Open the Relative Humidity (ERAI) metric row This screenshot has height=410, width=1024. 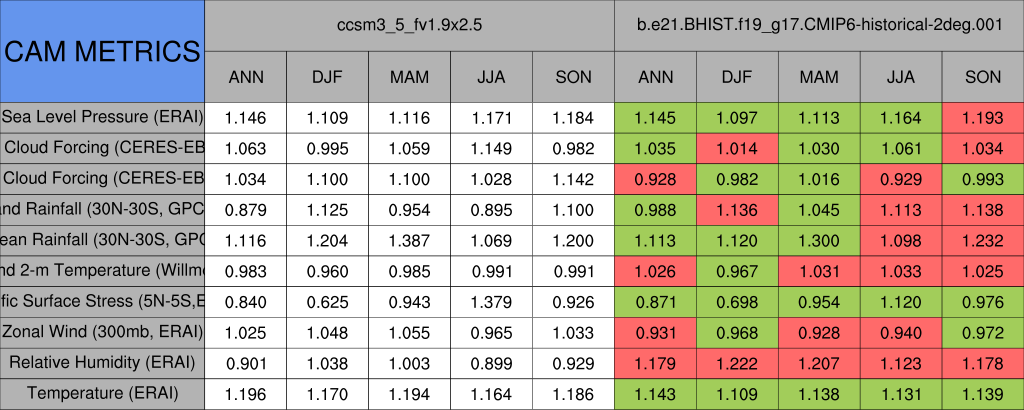pyautogui.click(x=102, y=363)
